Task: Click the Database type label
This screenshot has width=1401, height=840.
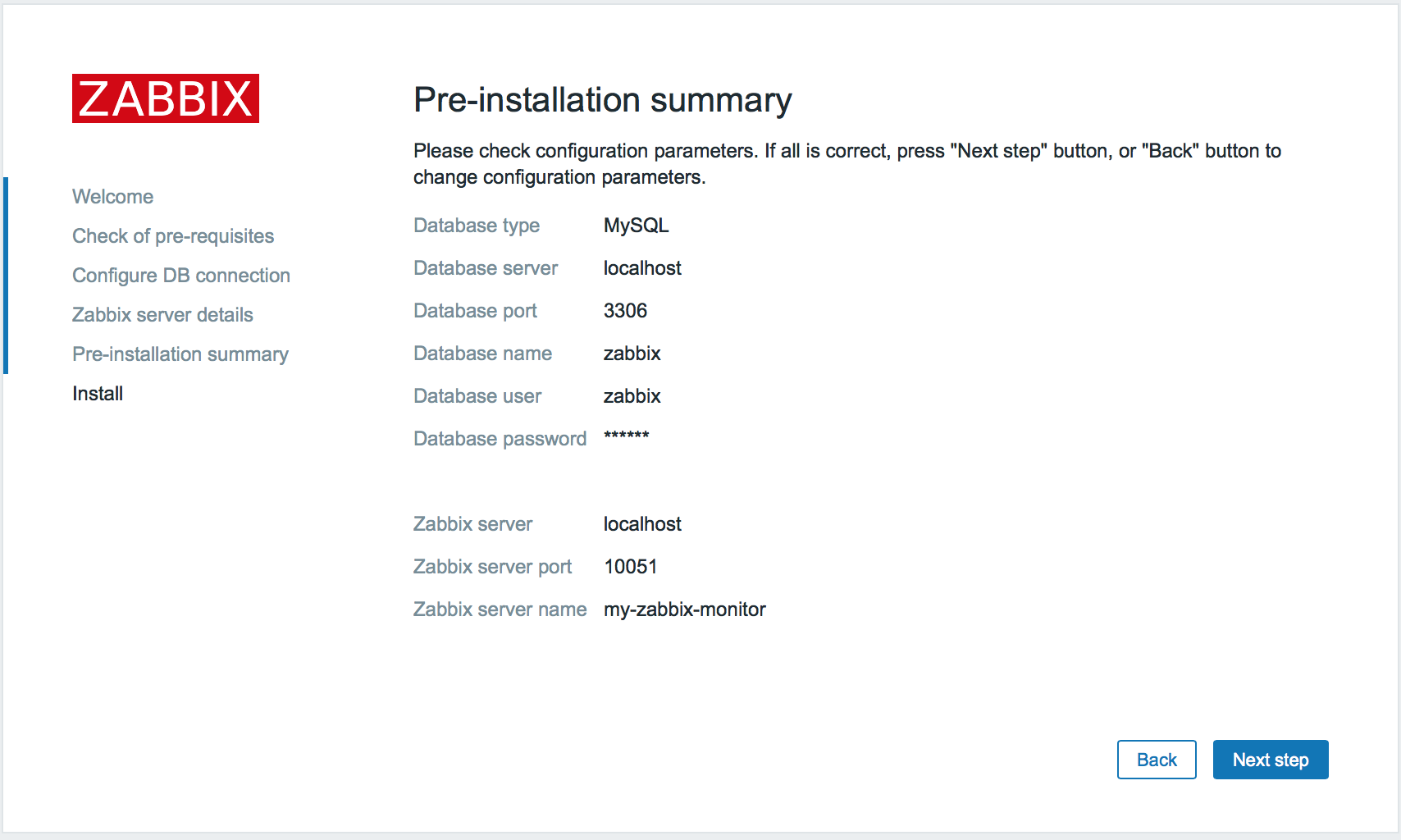Action: (x=477, y=226)
